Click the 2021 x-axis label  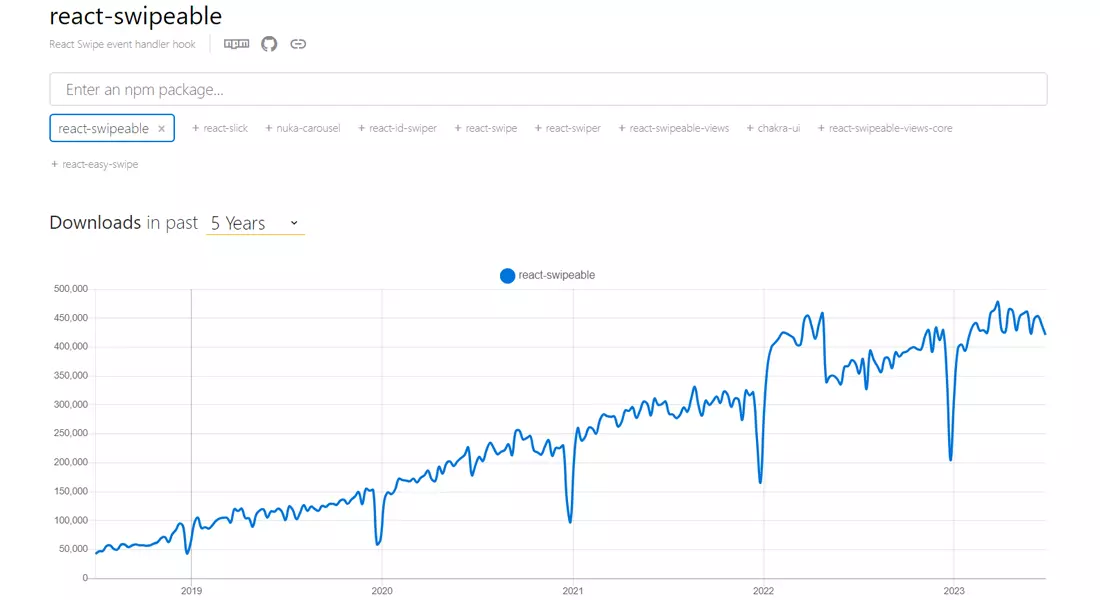click(572, 591)
